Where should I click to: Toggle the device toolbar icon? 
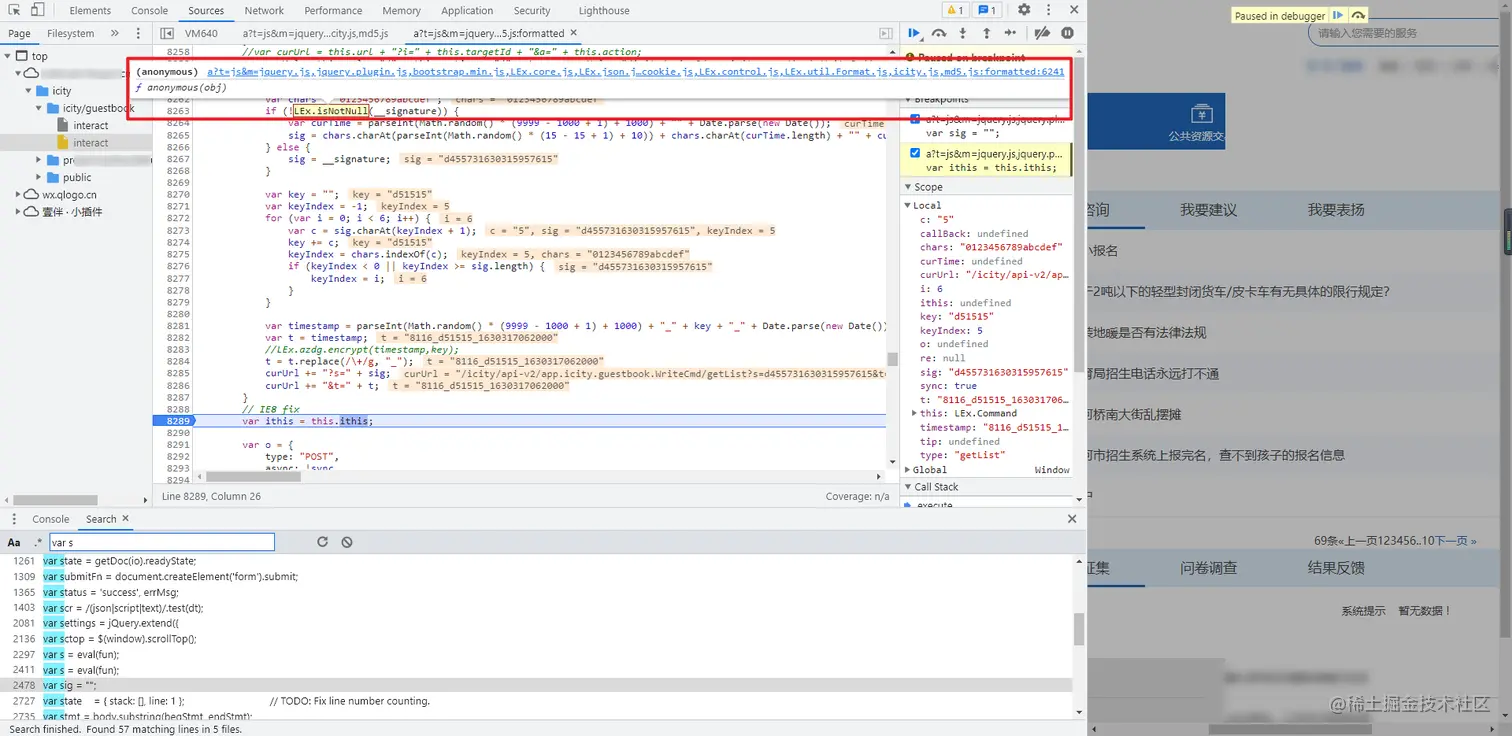[x=37, y=10]
